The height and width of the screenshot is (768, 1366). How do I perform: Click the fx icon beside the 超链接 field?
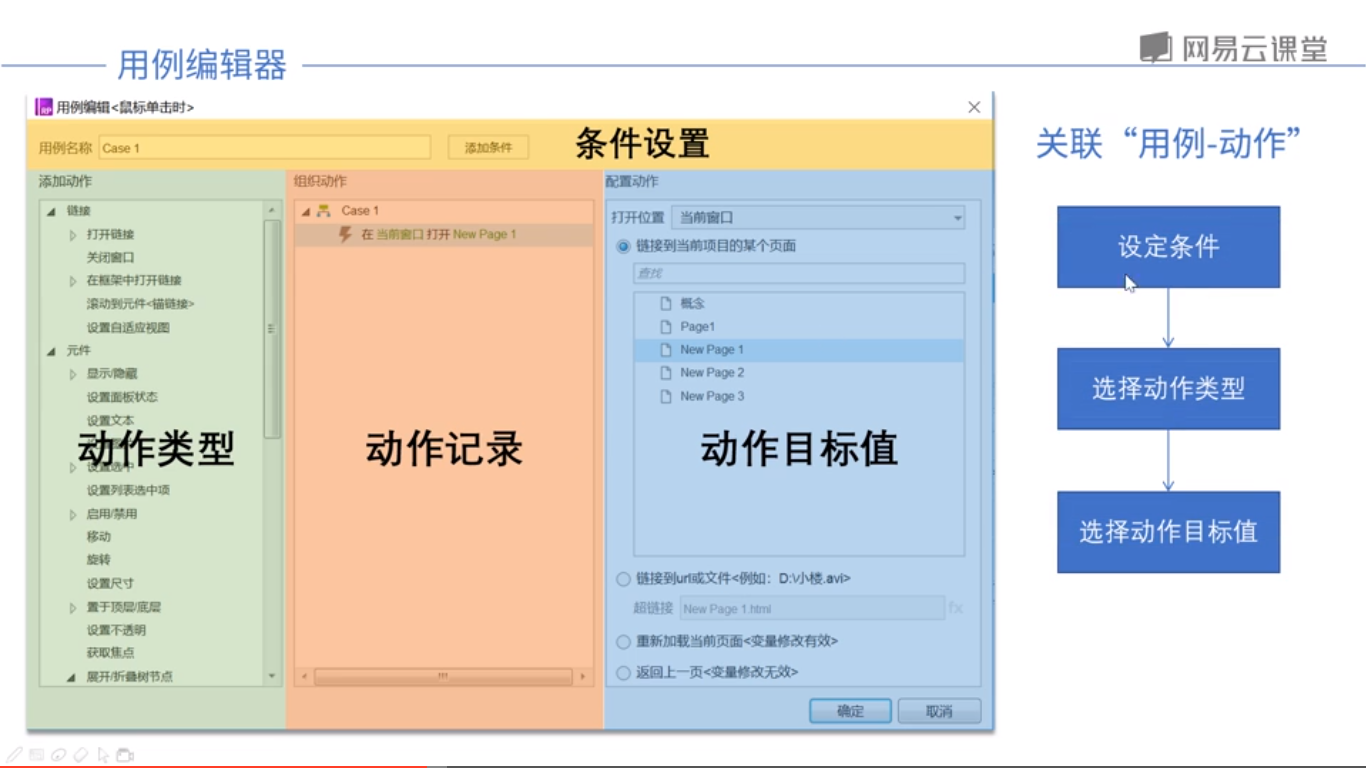click(x=957, y=608)
